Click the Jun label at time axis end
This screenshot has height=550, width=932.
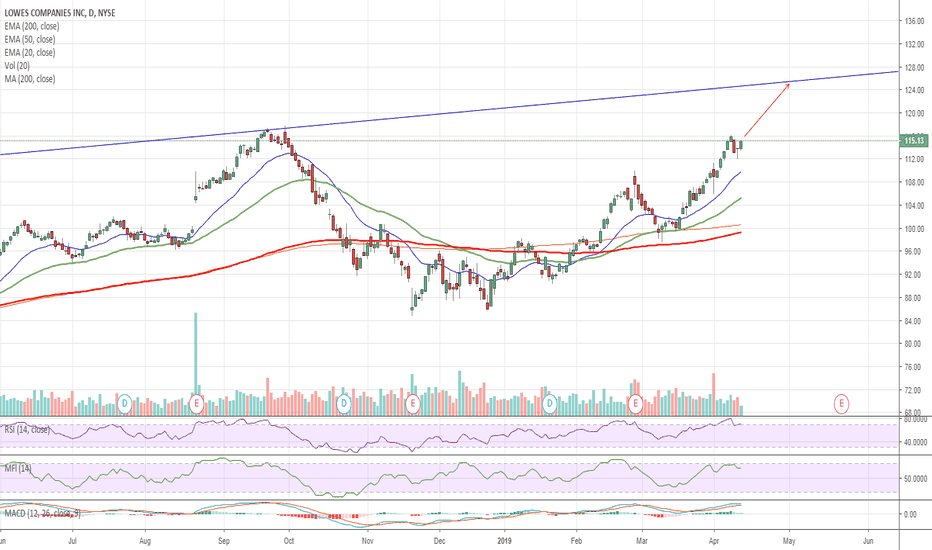click(868, 540)
